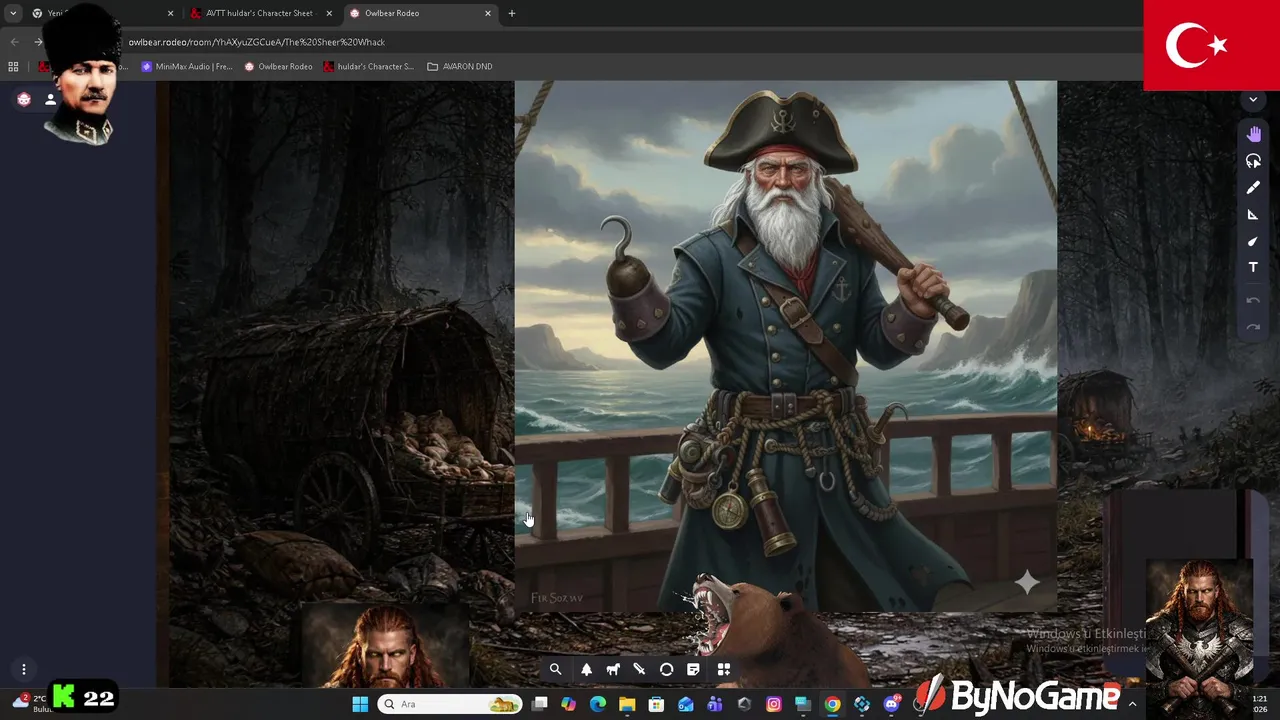Screen dimensions: 1280x720
Task: Open the Mounts horse icon
Action: tap(613, 670)
